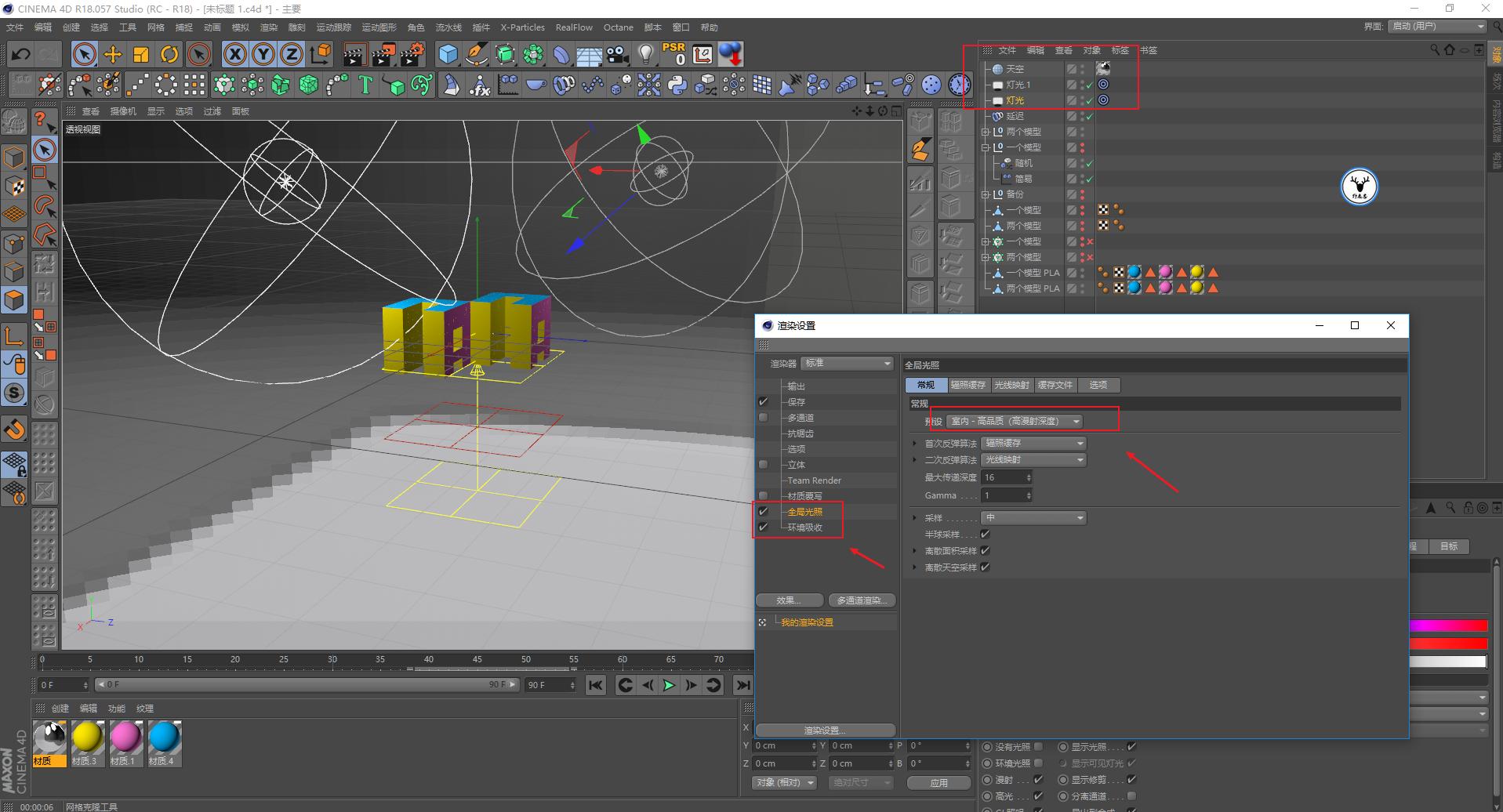
Task: Select the Move tool
Action: [x=113, y=54]
